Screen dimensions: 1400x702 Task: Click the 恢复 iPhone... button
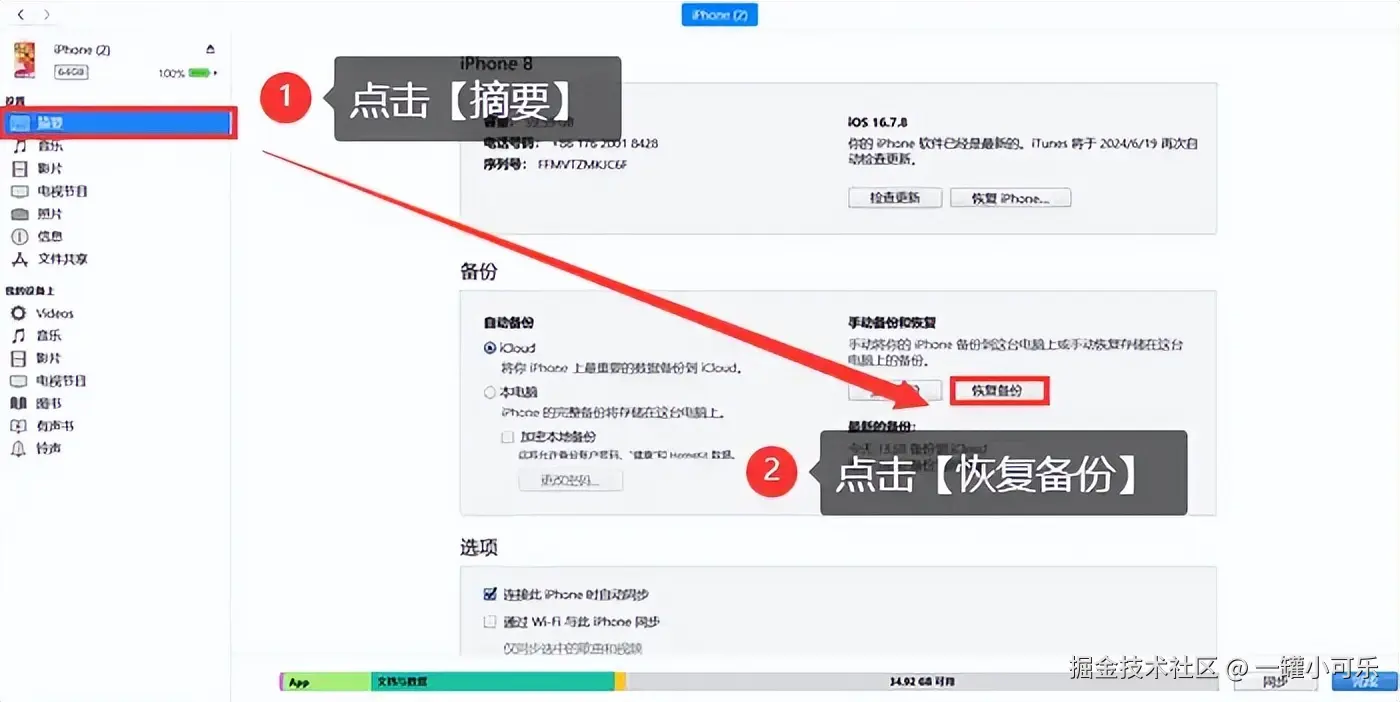(x=1010, y=198)
